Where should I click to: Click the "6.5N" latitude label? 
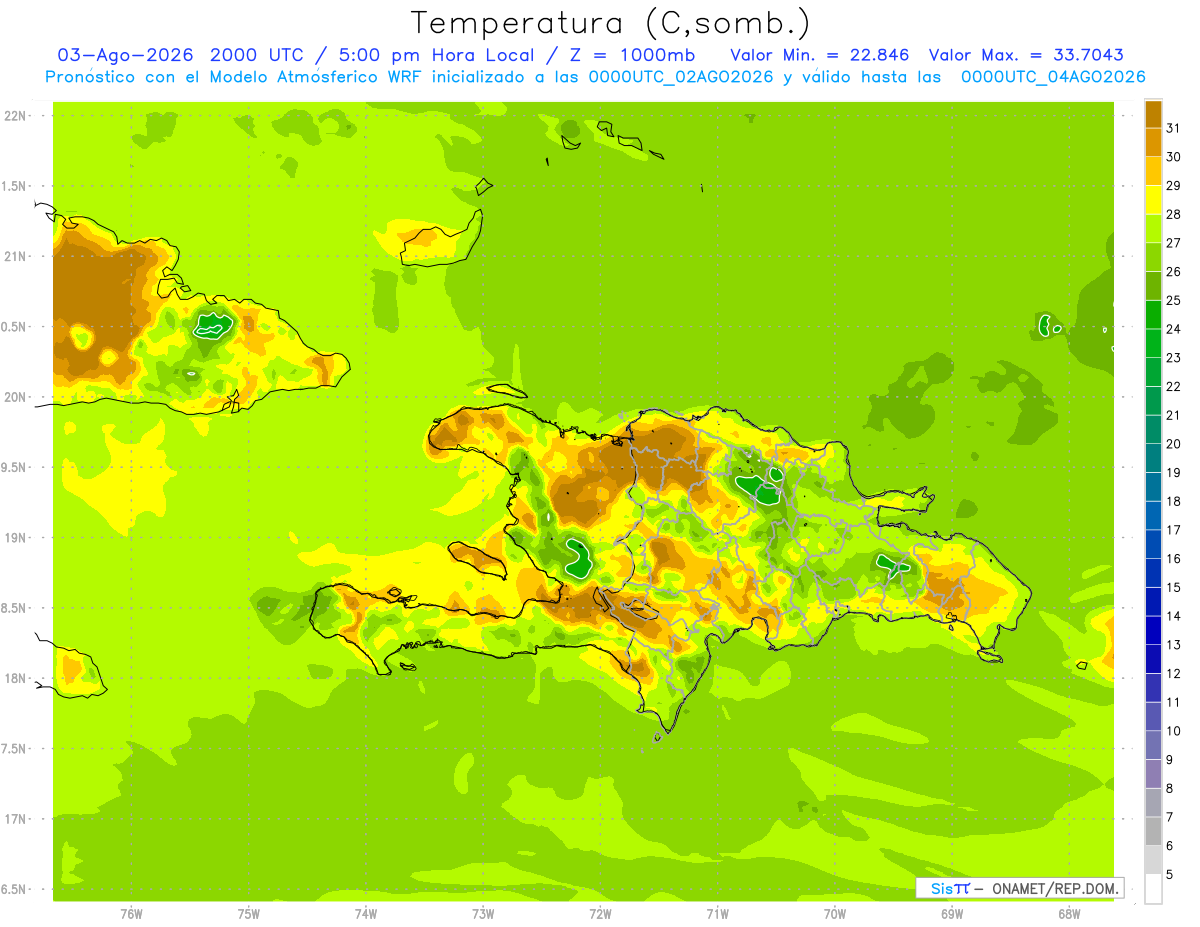14,889
